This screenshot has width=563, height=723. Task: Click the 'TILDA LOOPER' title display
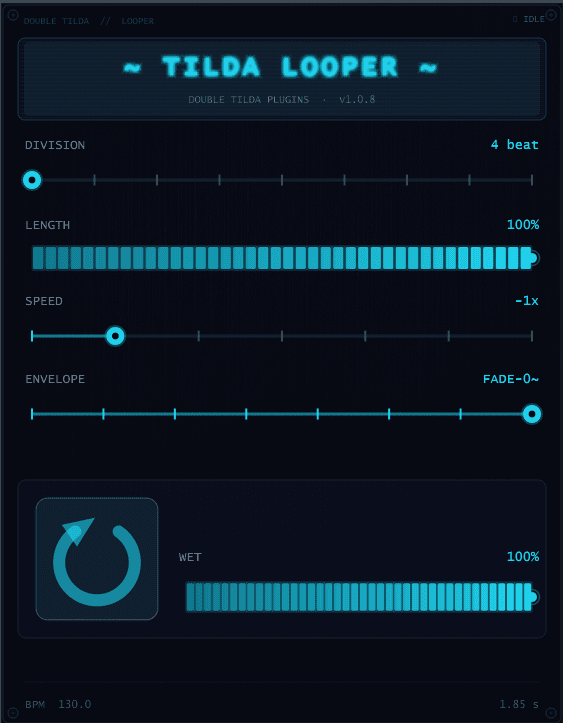click(282, 68)
